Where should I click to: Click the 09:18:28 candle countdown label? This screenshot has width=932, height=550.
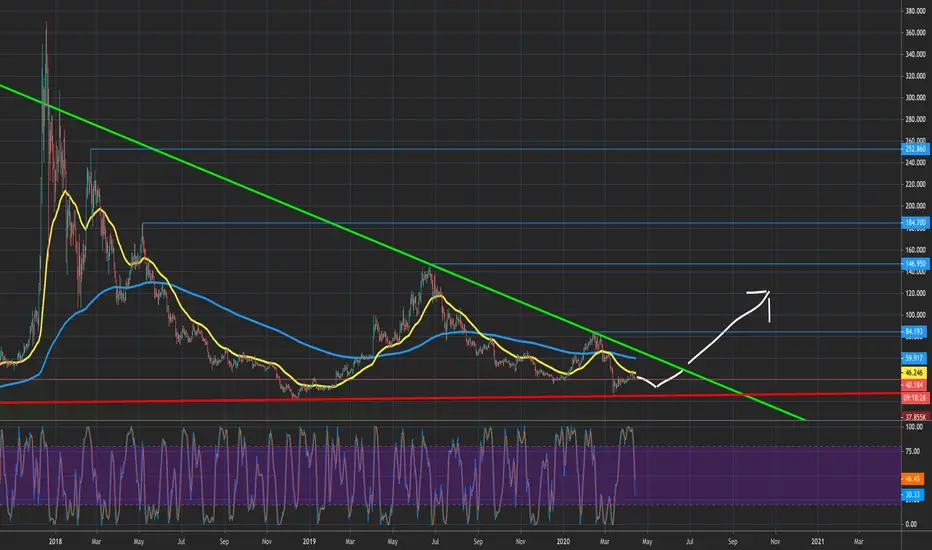point(915,398)
